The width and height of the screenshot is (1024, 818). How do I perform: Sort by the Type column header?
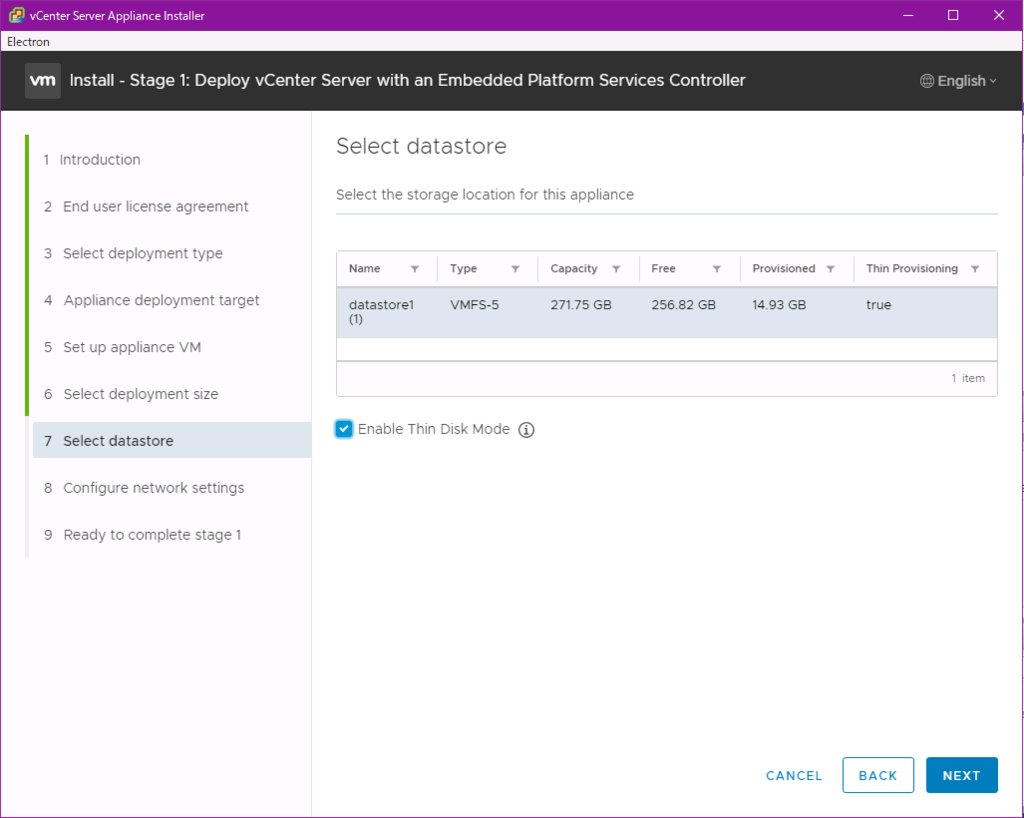pos(463,269)
